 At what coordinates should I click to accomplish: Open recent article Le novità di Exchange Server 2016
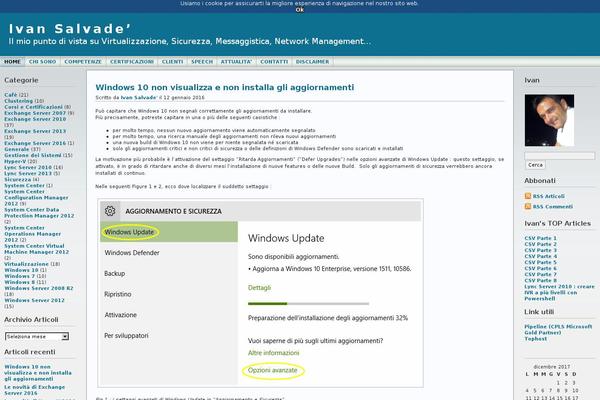(x=34, y=390)
